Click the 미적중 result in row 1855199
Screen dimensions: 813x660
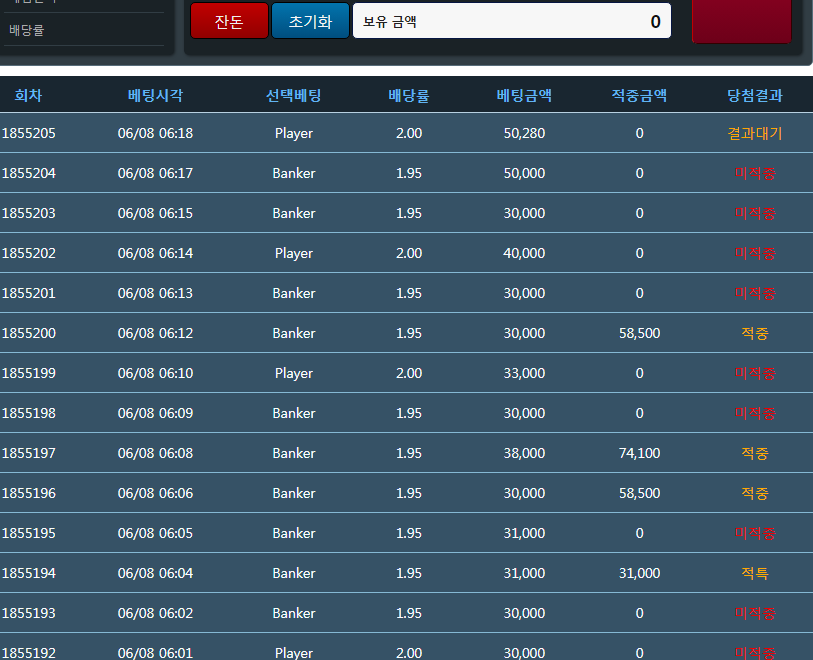pos(754,373)
